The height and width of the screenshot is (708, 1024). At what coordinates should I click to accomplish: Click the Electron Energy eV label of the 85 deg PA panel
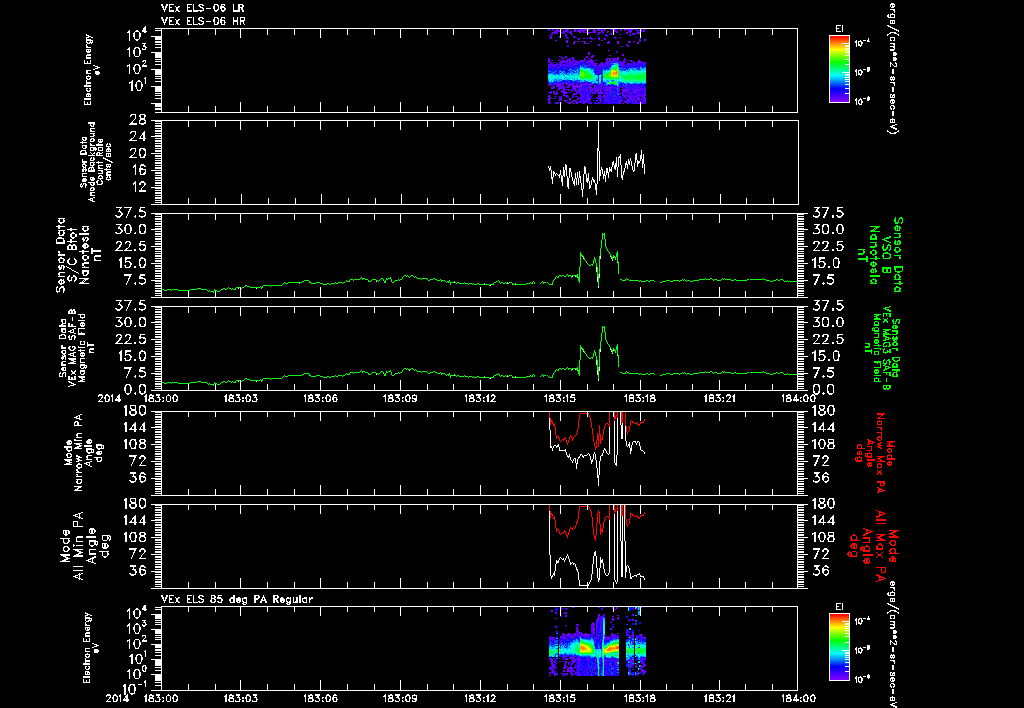(93, 648)
